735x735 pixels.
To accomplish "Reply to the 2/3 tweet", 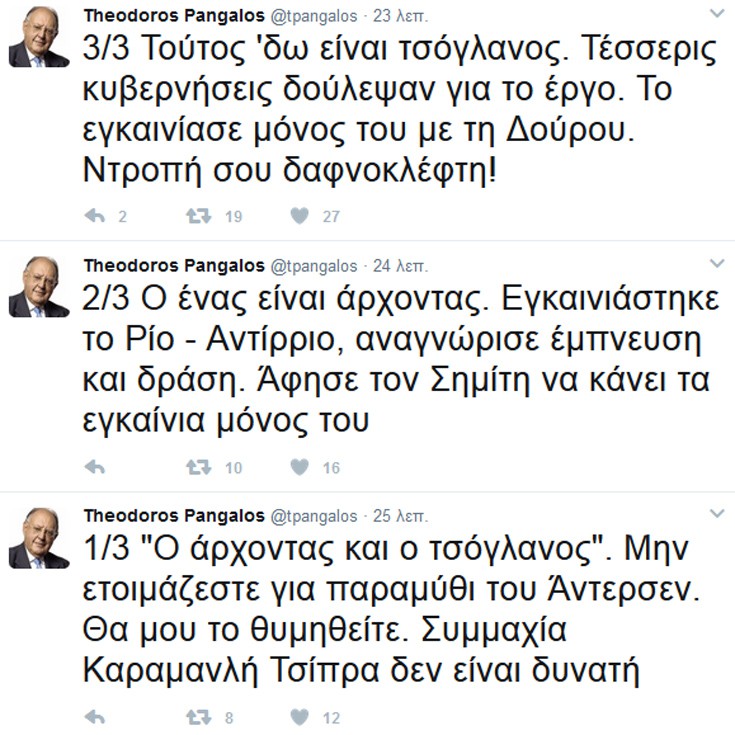I will point(95,467).
